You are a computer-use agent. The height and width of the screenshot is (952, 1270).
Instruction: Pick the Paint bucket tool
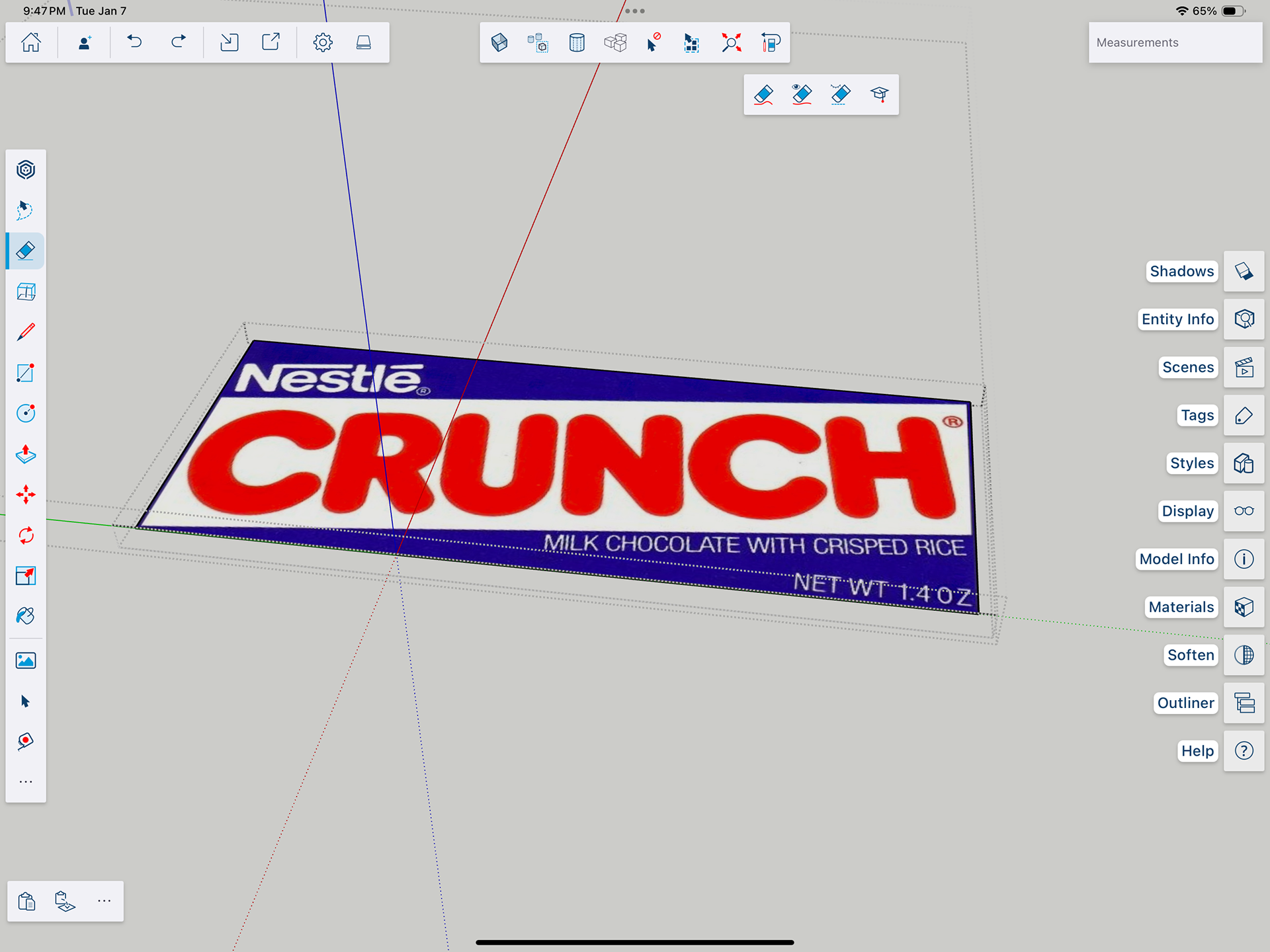[x=26, y=616]
